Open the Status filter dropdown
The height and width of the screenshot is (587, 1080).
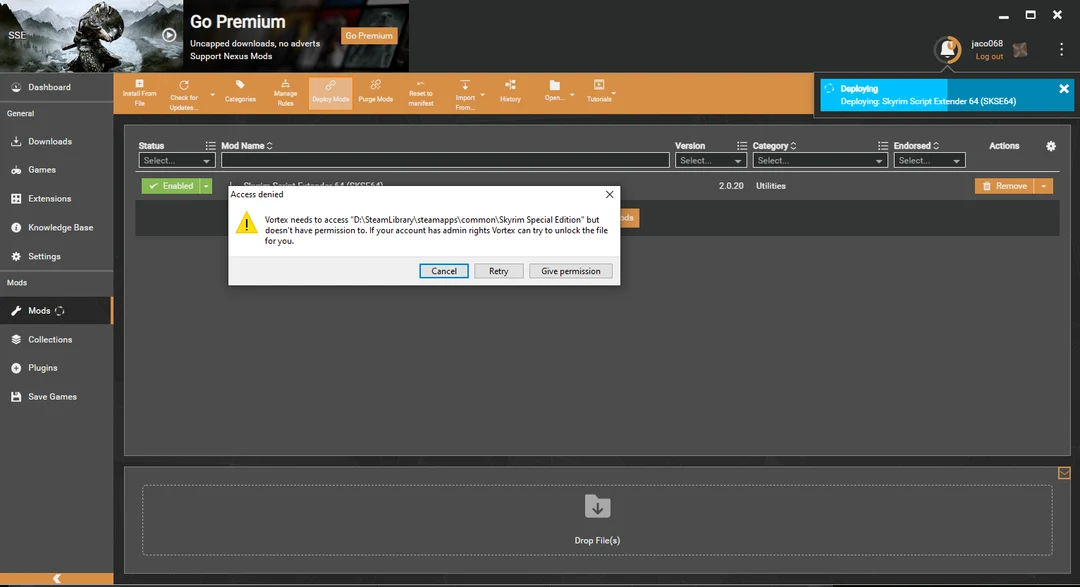tap(176, 160)
